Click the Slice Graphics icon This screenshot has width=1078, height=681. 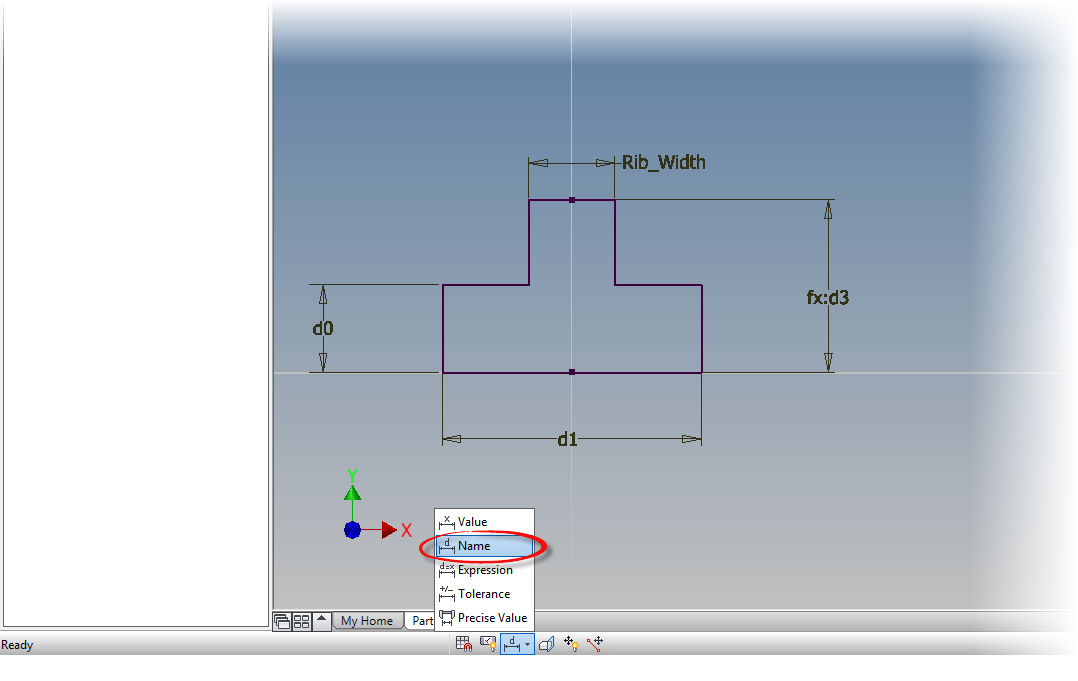coord(547,644)
